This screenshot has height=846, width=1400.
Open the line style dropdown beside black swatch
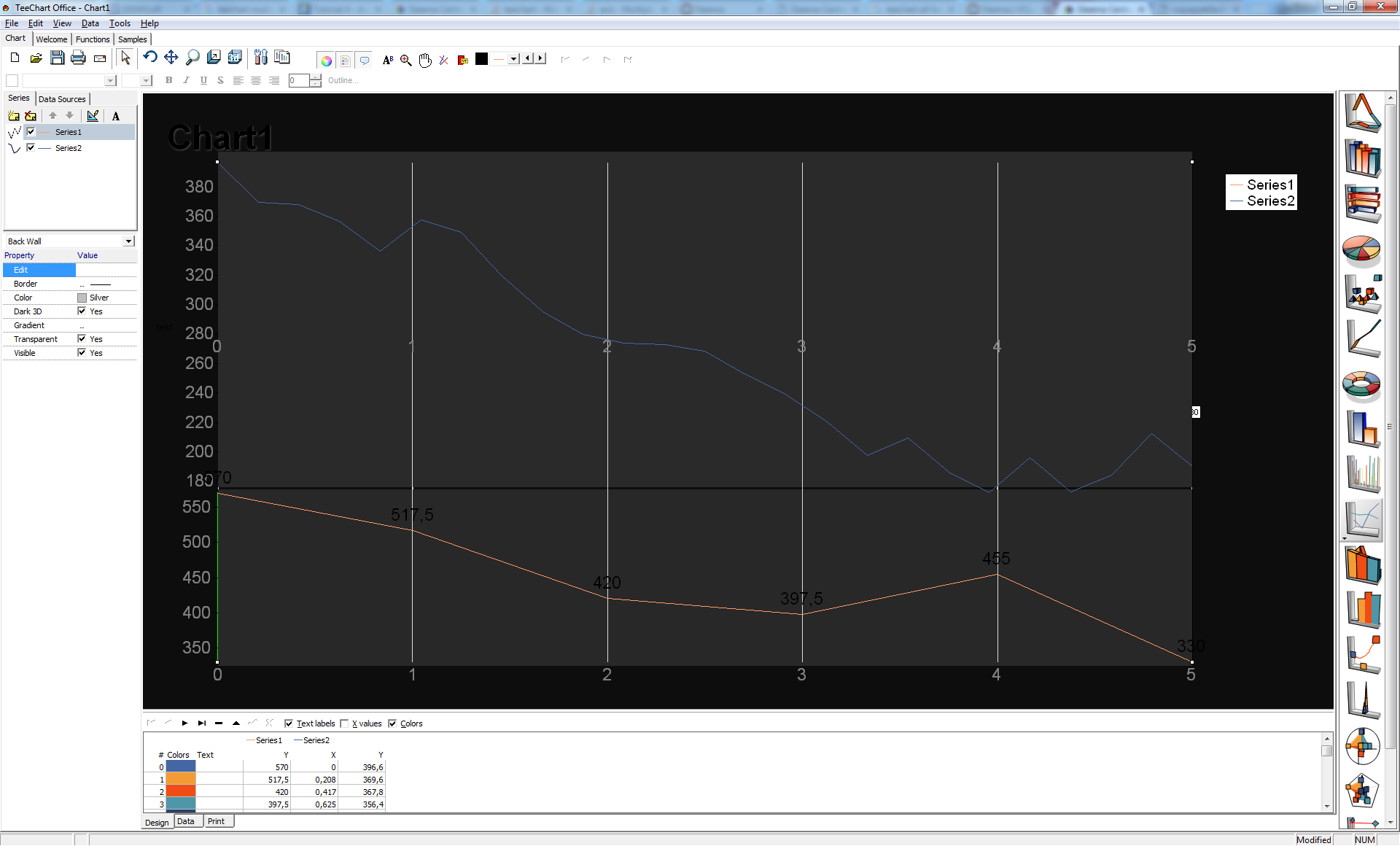(514, 59)
